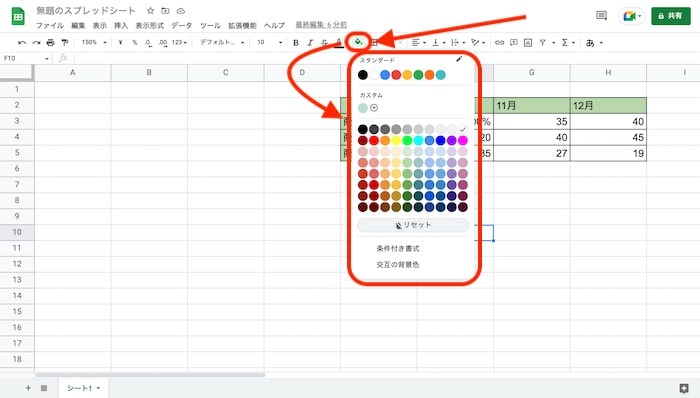Toggle bold formatting
Viewport: 700px width, 398px height.
pos(296,43)
